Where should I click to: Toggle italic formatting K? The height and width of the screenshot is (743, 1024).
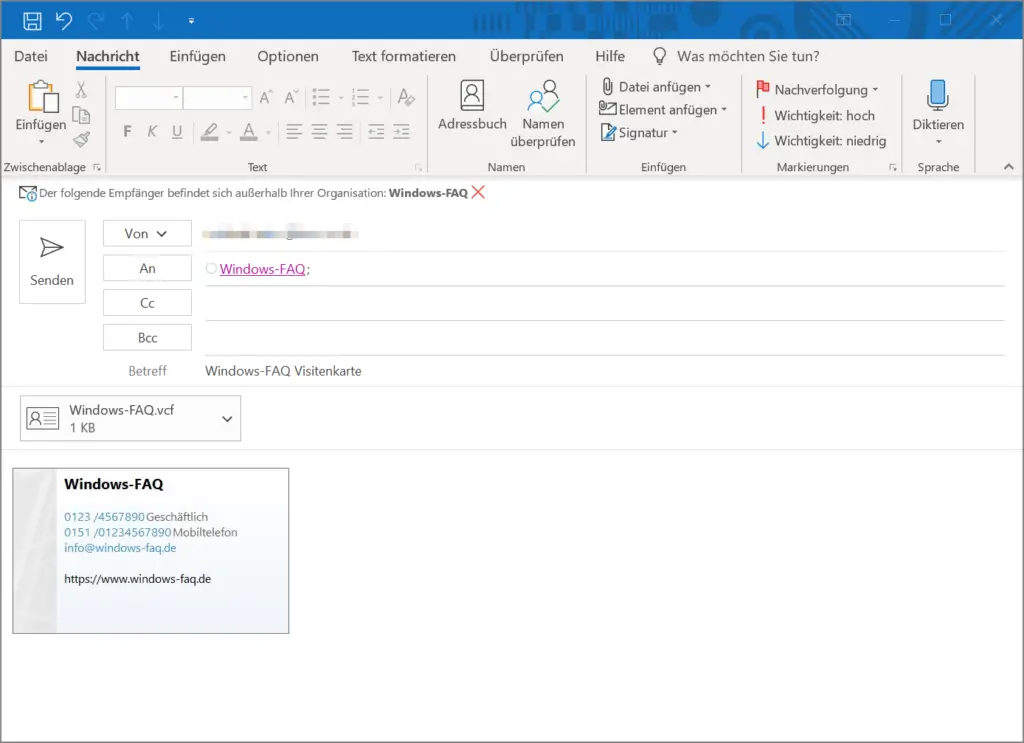(152, 132)
